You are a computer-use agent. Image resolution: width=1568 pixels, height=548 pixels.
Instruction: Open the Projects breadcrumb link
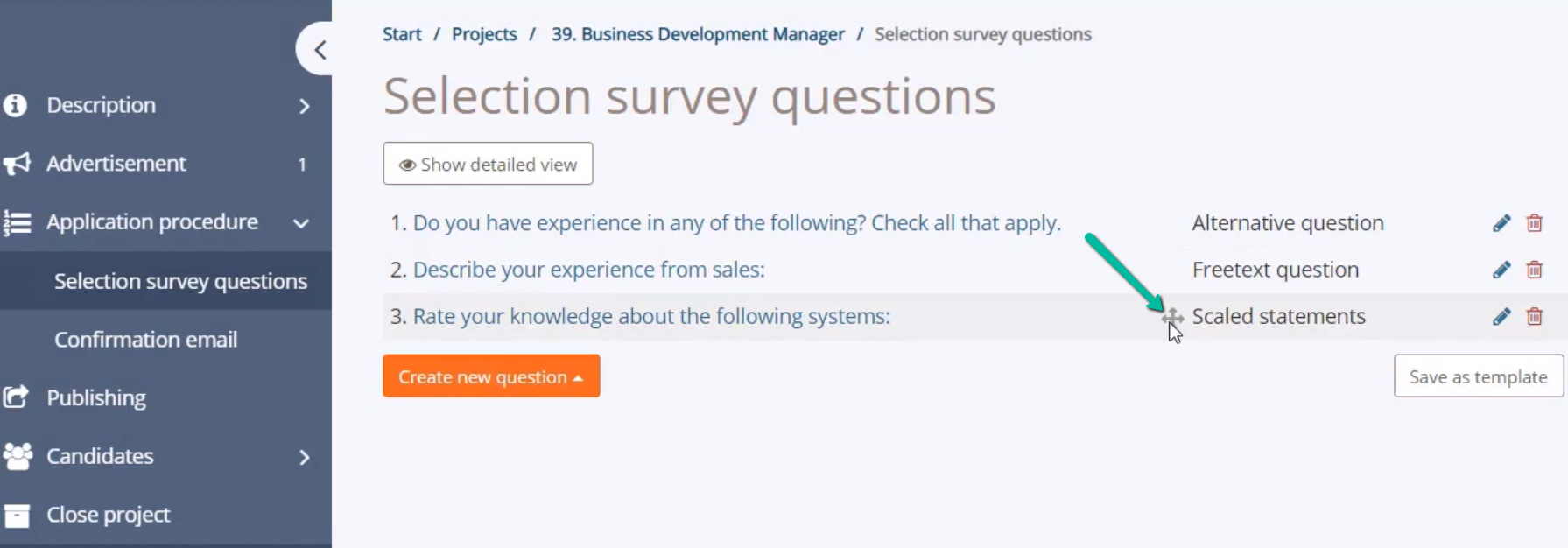pyautogui.click(x=484, y=34)
